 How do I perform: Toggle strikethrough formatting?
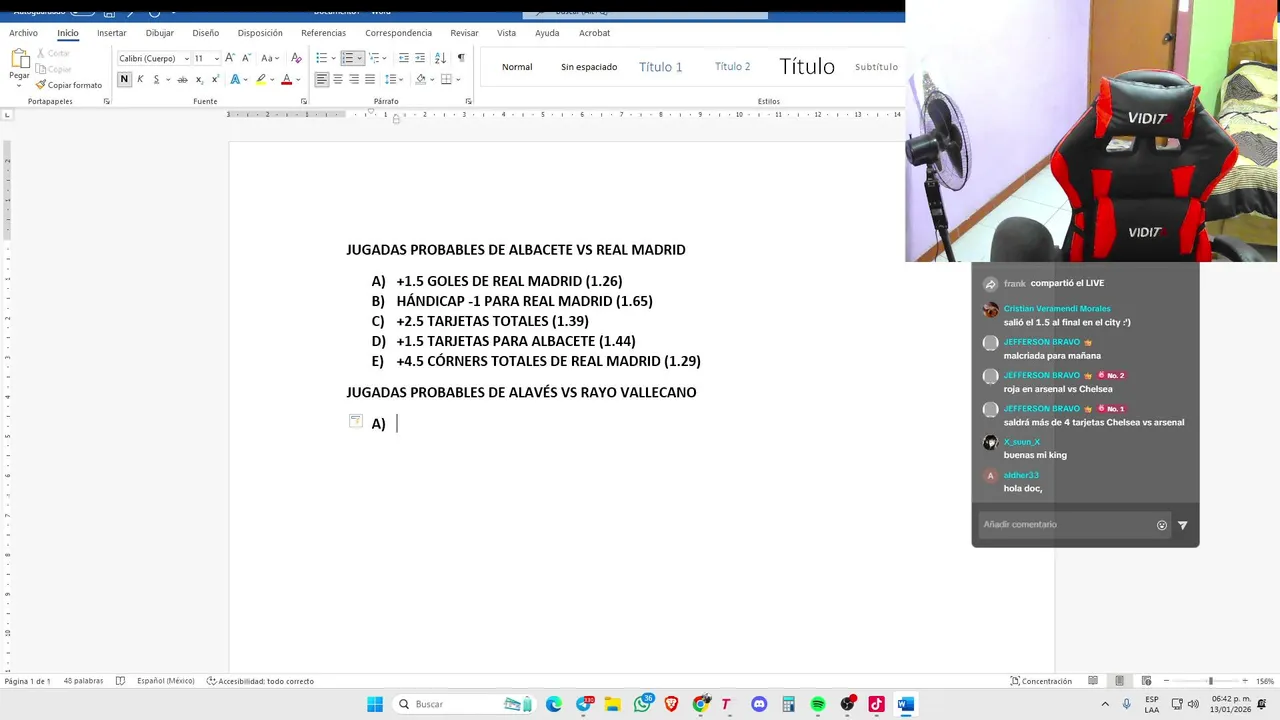[x=182, y=79]
